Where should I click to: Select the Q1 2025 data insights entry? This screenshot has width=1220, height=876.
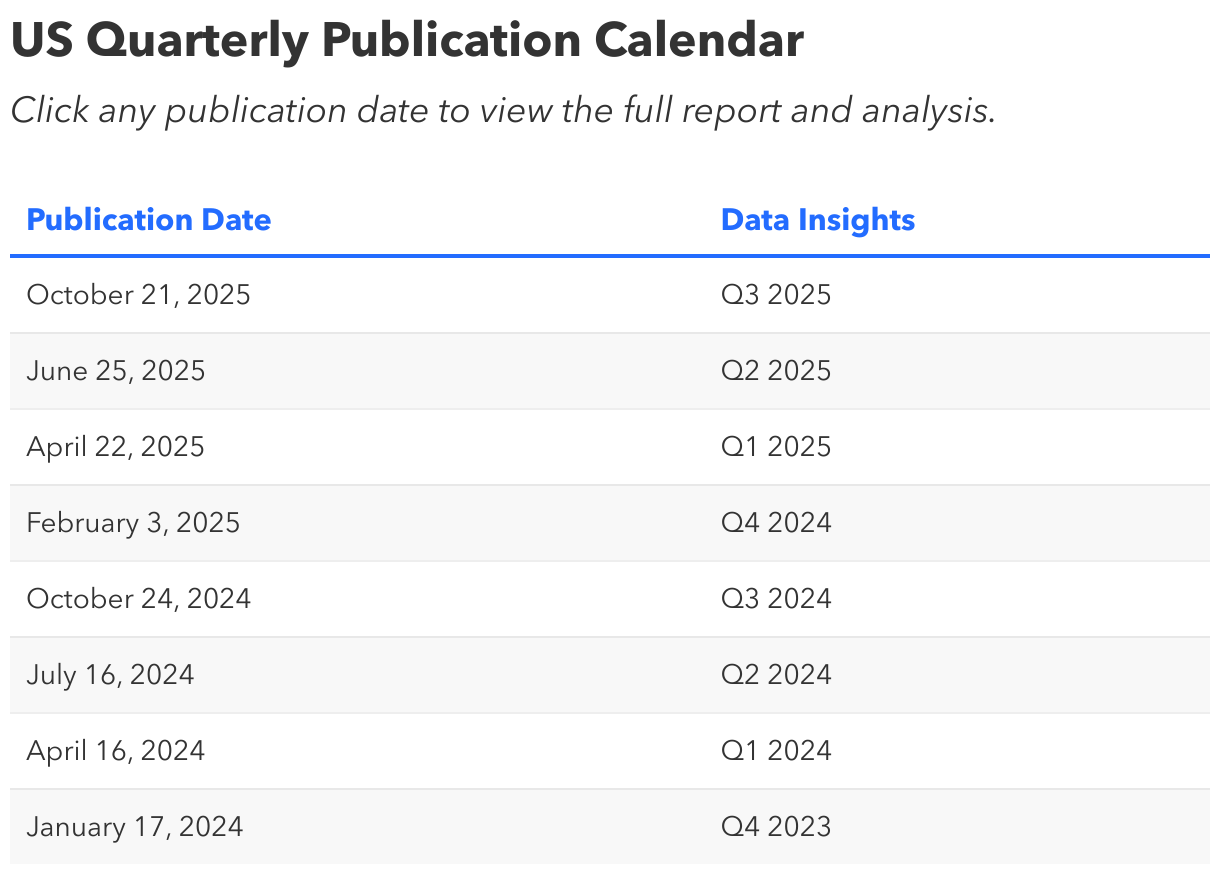coord(776,447)
